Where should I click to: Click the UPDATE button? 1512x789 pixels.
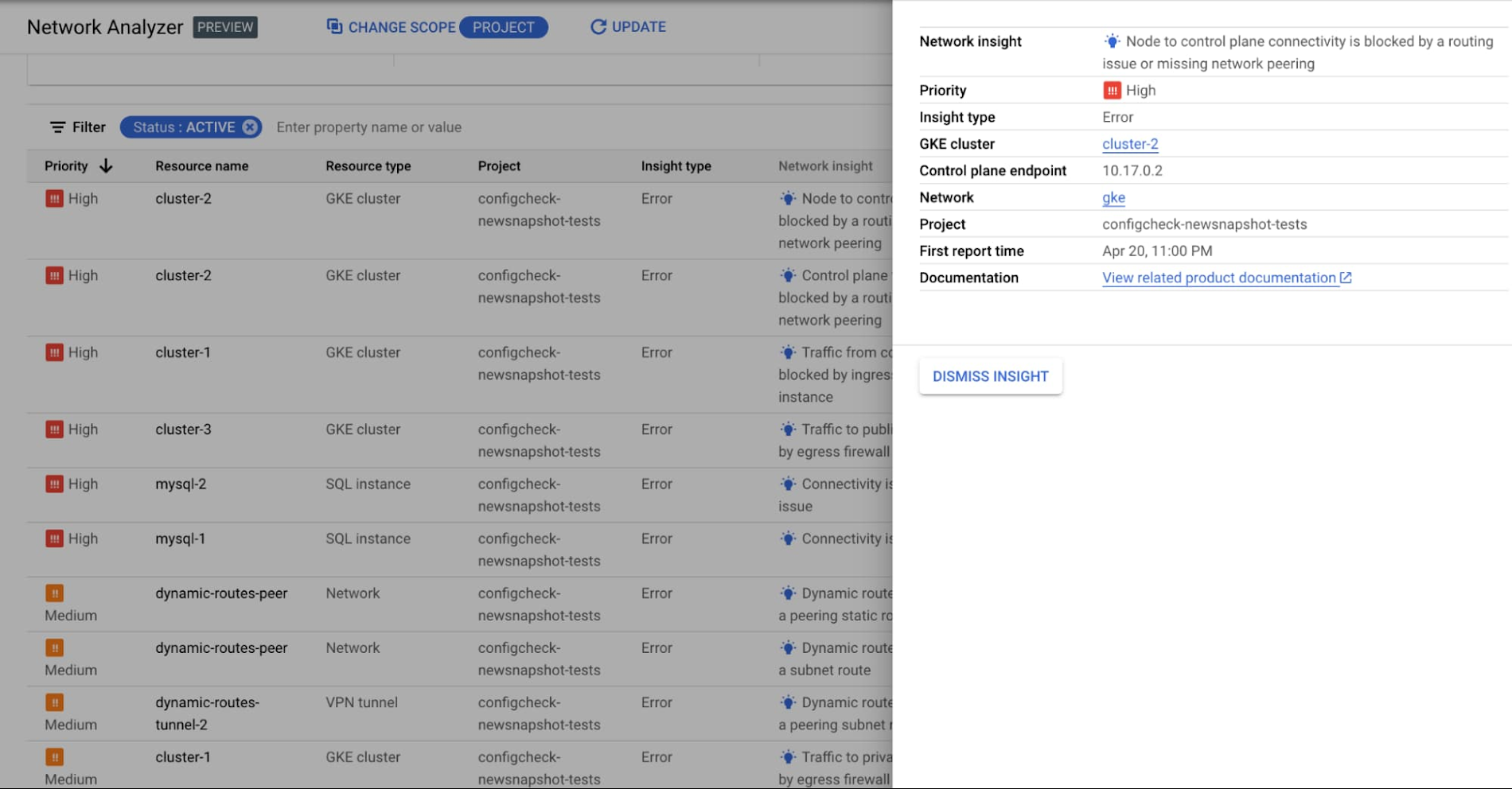click(x=628, y=27)
